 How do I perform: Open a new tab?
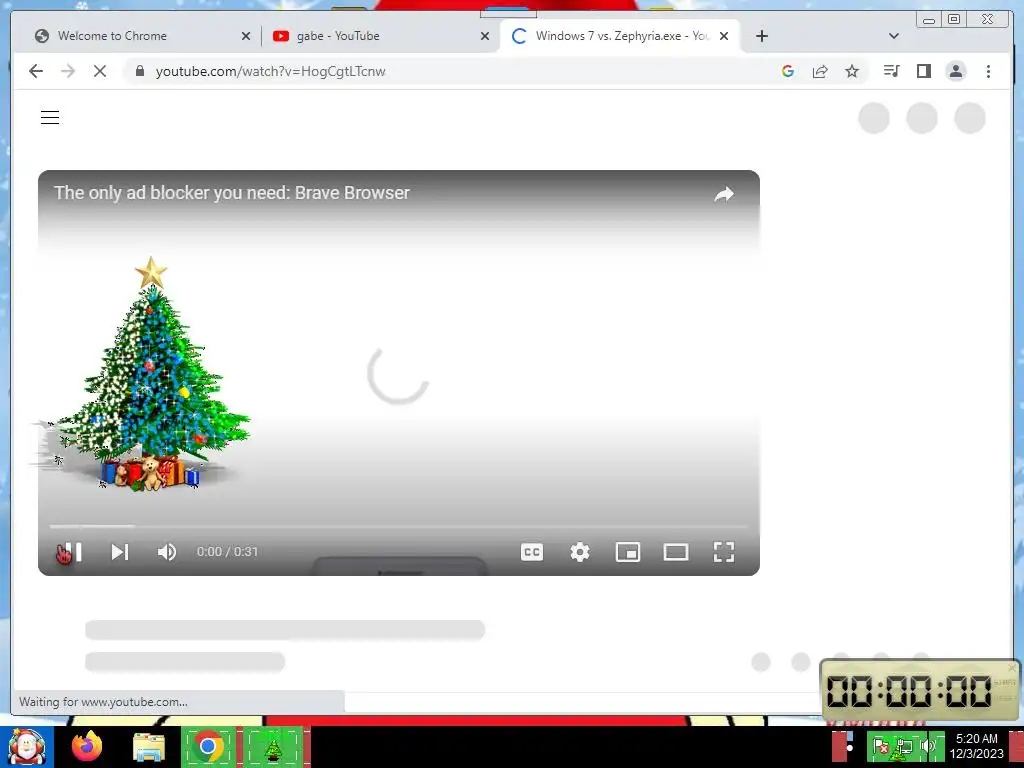(x=761, y=36)
